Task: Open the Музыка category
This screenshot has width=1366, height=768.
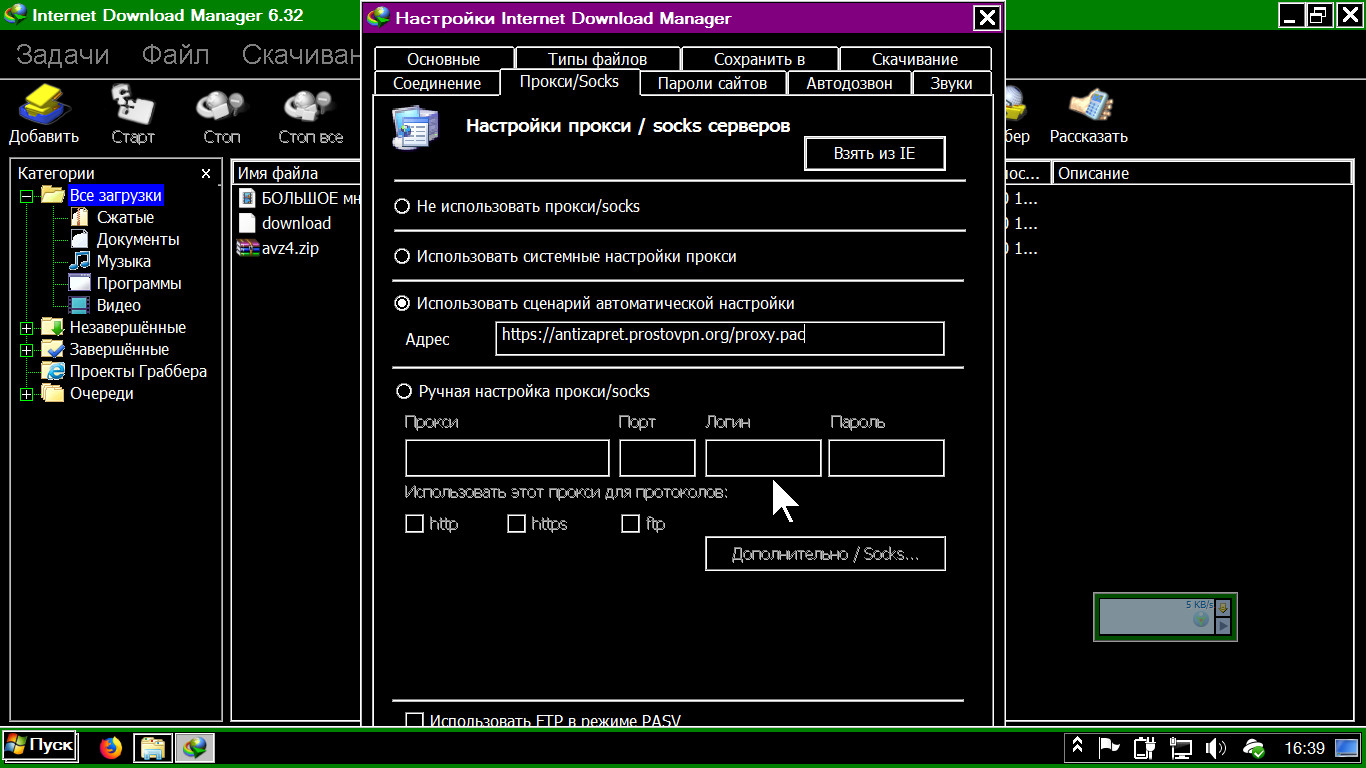Action: [123, 262]
